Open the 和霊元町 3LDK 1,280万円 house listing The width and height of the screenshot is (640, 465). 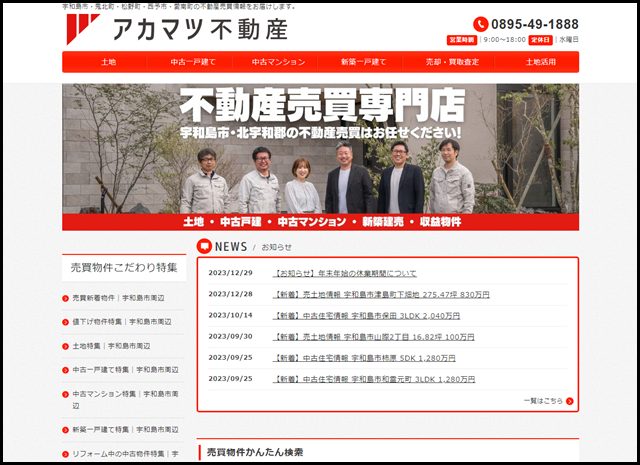[374, 379]
